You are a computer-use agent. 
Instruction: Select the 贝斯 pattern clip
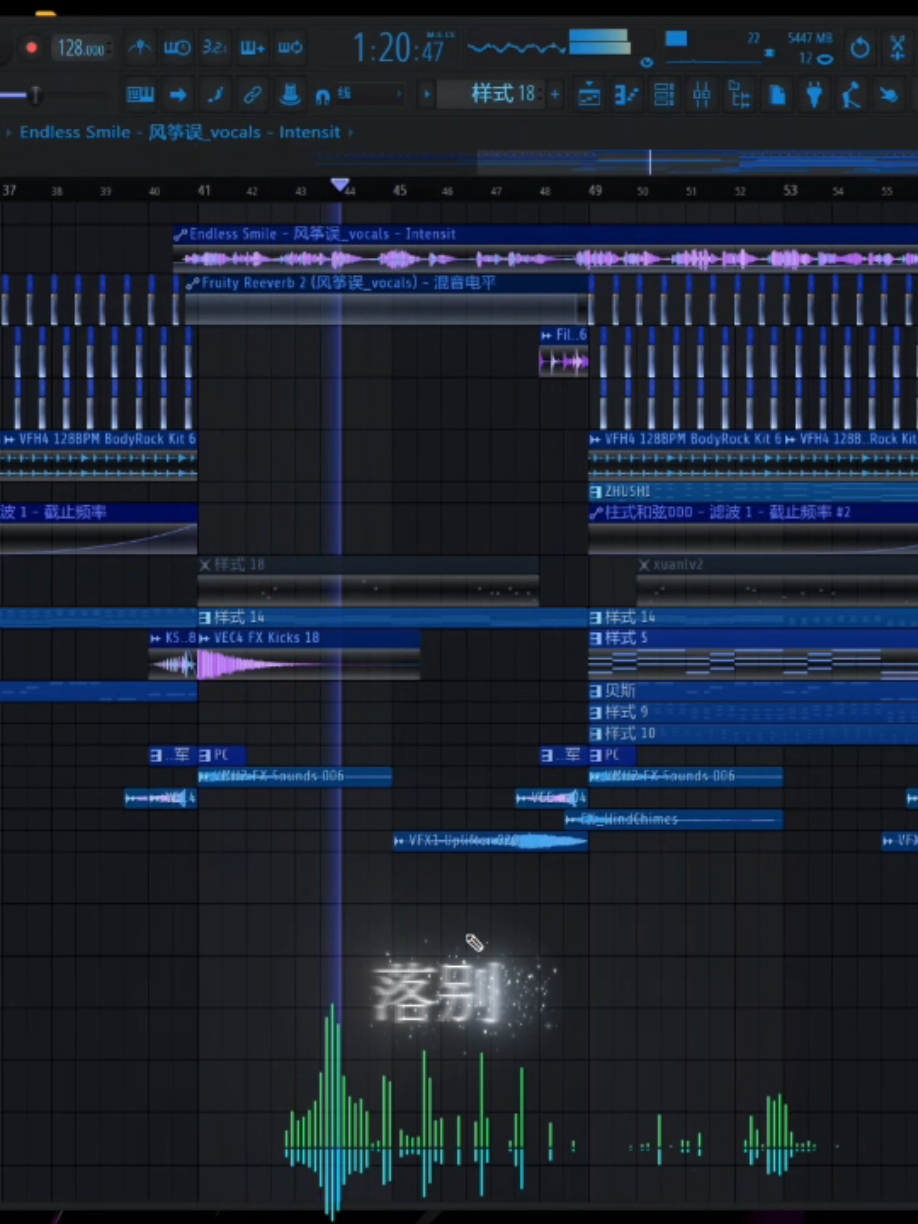coord(753,691)
